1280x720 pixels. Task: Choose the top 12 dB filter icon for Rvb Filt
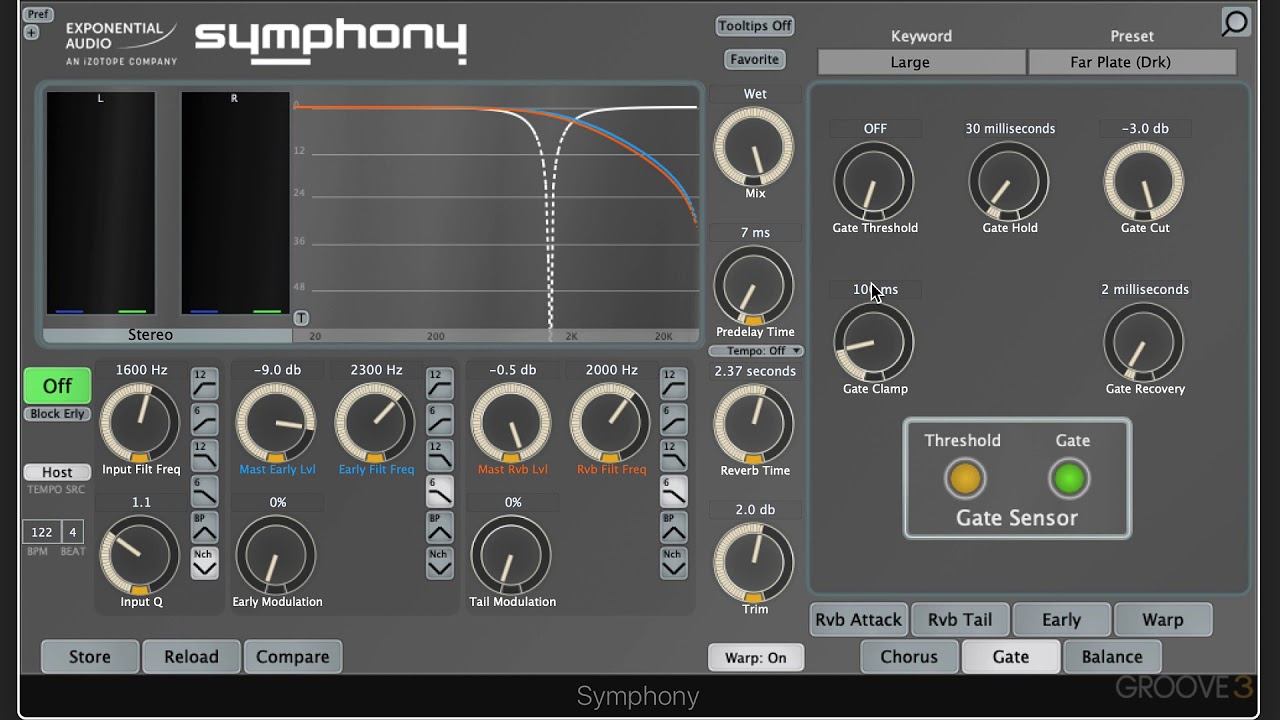673,383
